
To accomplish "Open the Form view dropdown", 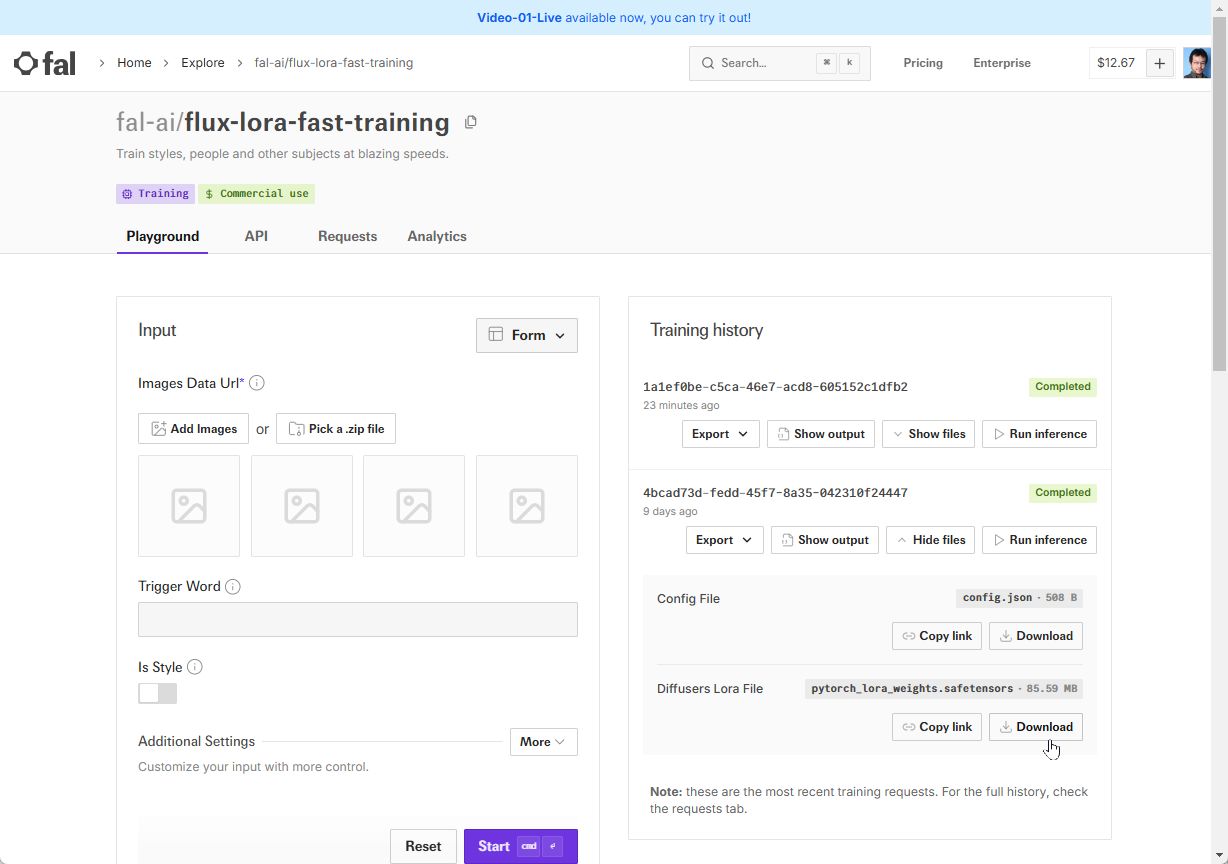I will tap(527, 335).
